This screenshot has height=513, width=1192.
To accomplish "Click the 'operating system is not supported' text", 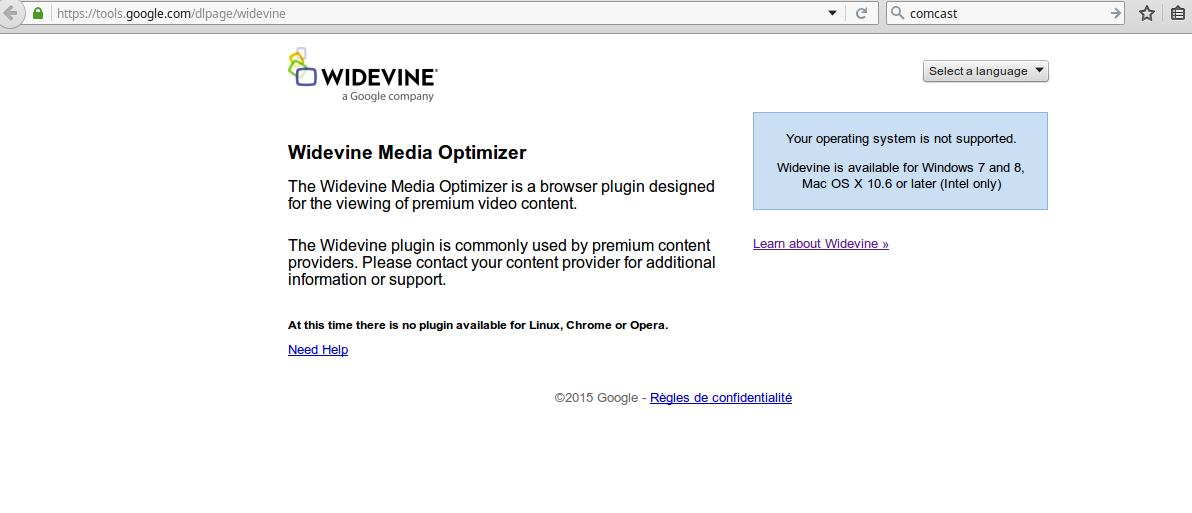I will (901, 139).
